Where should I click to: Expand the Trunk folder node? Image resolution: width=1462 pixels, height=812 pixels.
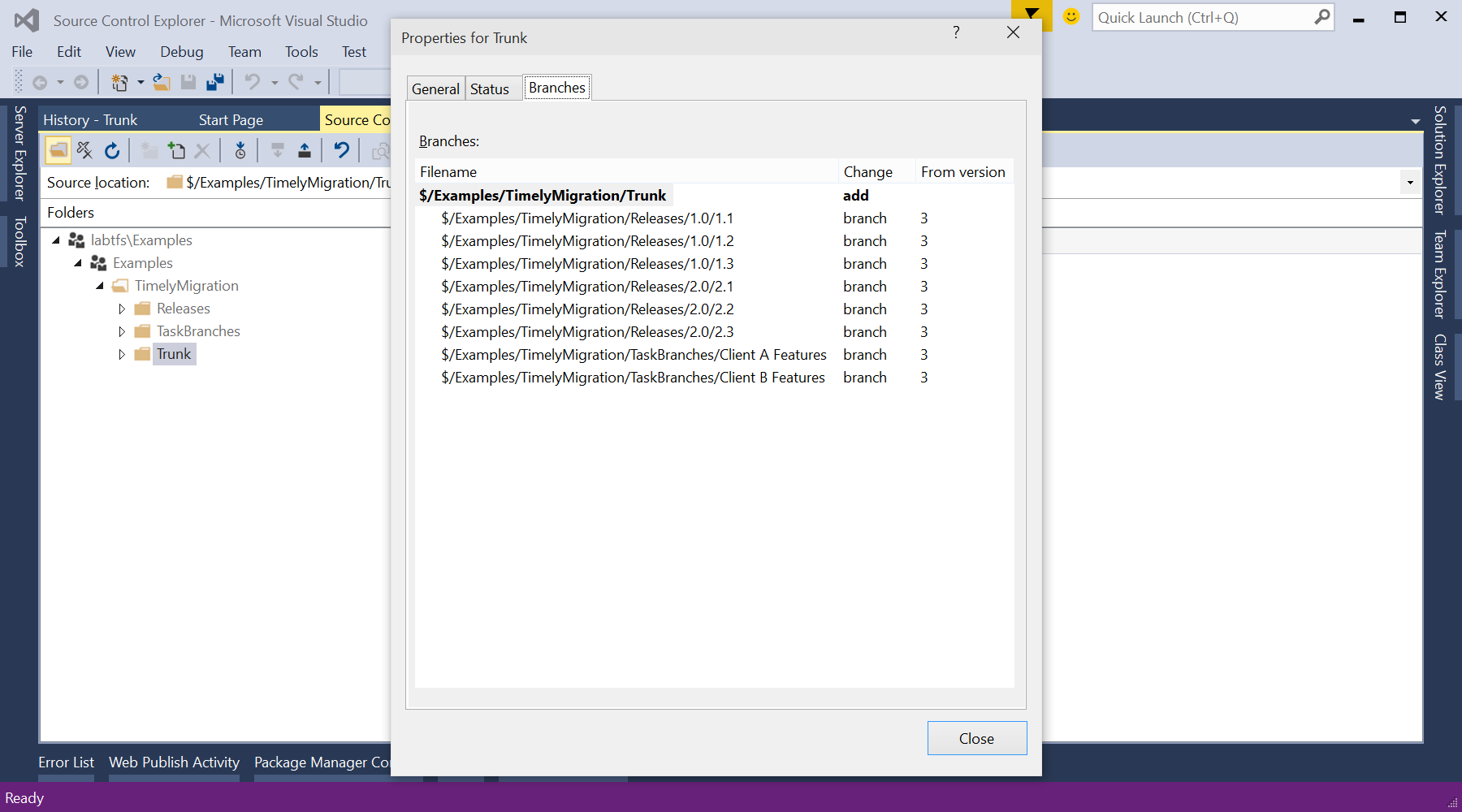tap(122, 354)
